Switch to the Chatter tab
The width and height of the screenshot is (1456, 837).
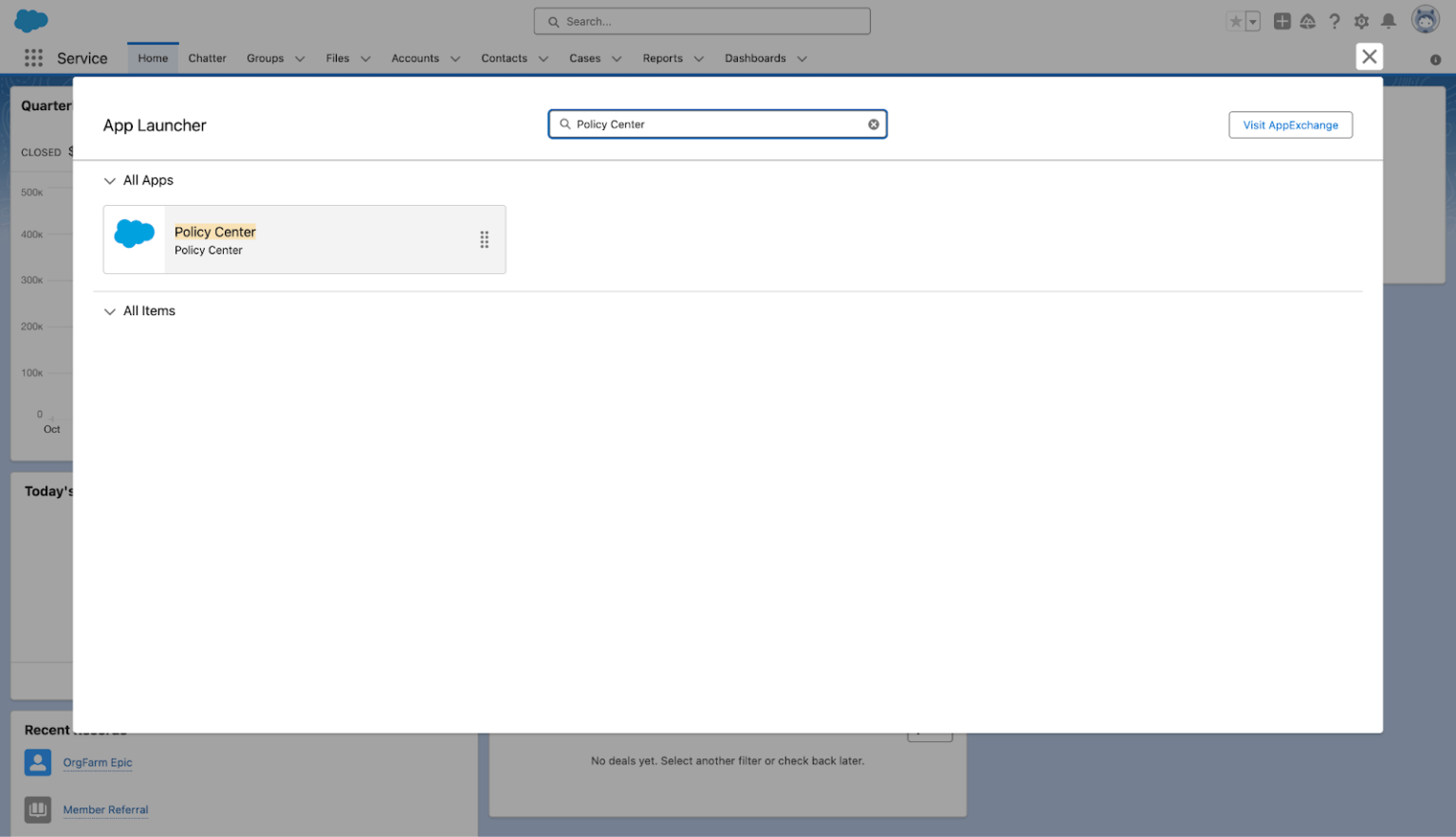pos(207,58)
